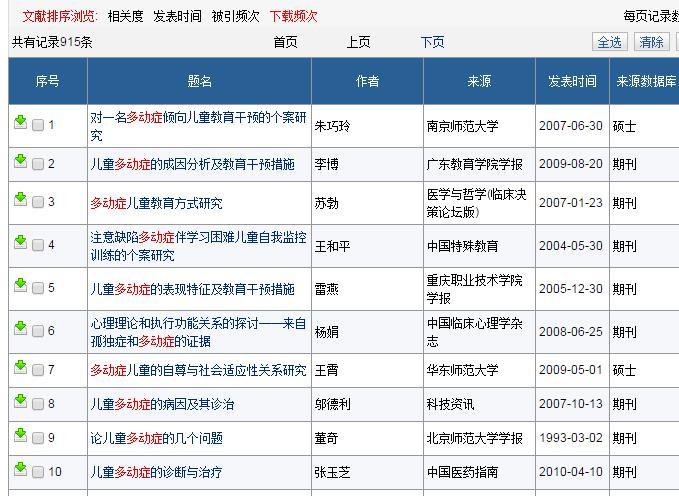Click the 清除 clear button

[x=651, y=42]
